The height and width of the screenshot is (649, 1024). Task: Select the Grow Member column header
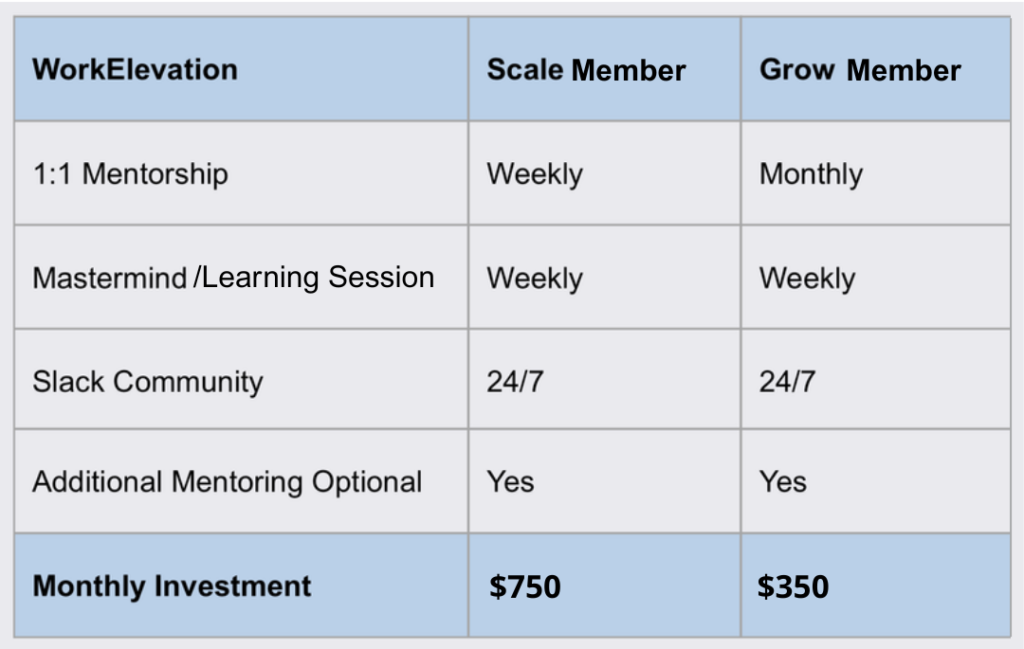[x=876, y=69]
